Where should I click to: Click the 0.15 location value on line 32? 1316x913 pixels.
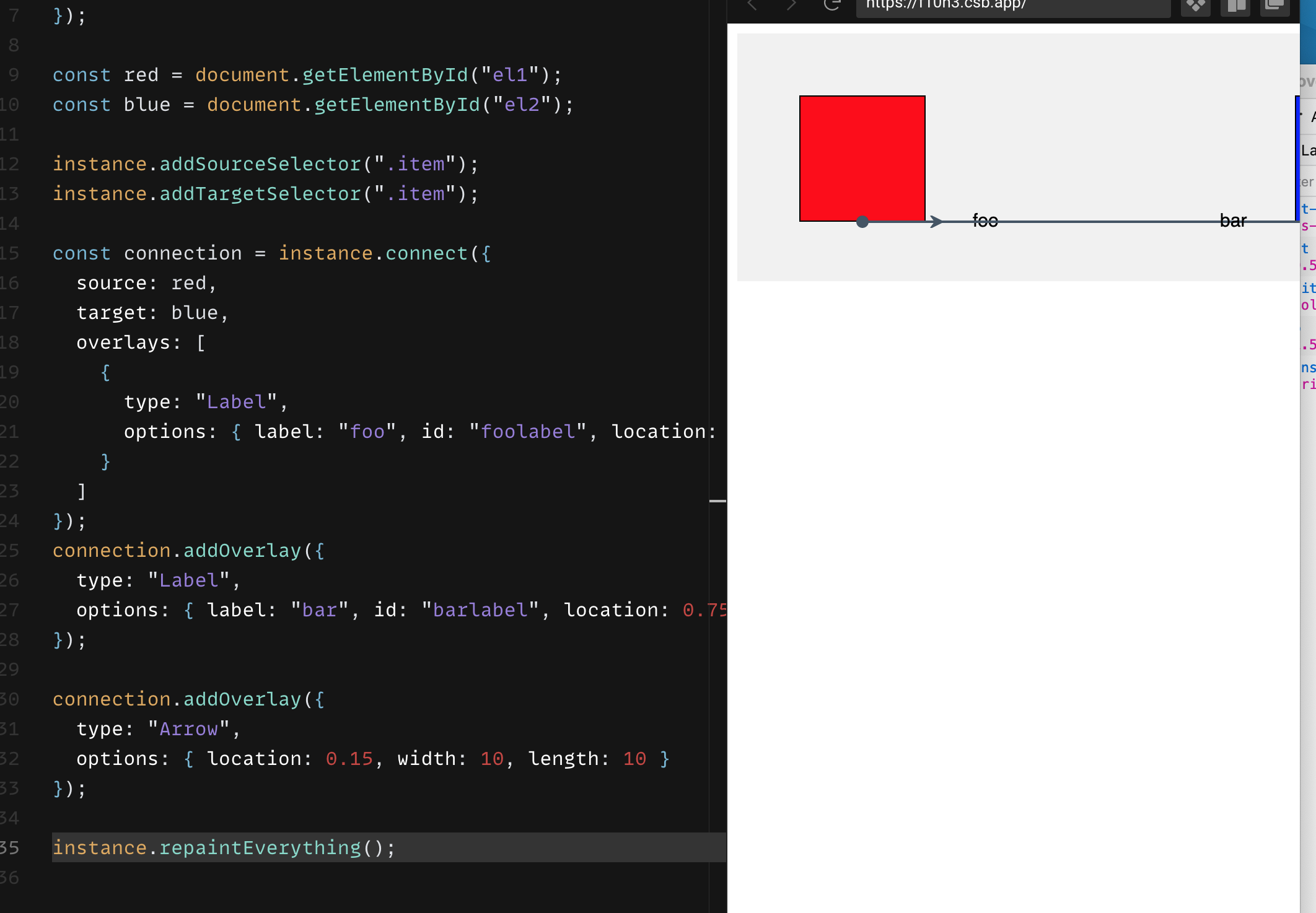[350, 759]
